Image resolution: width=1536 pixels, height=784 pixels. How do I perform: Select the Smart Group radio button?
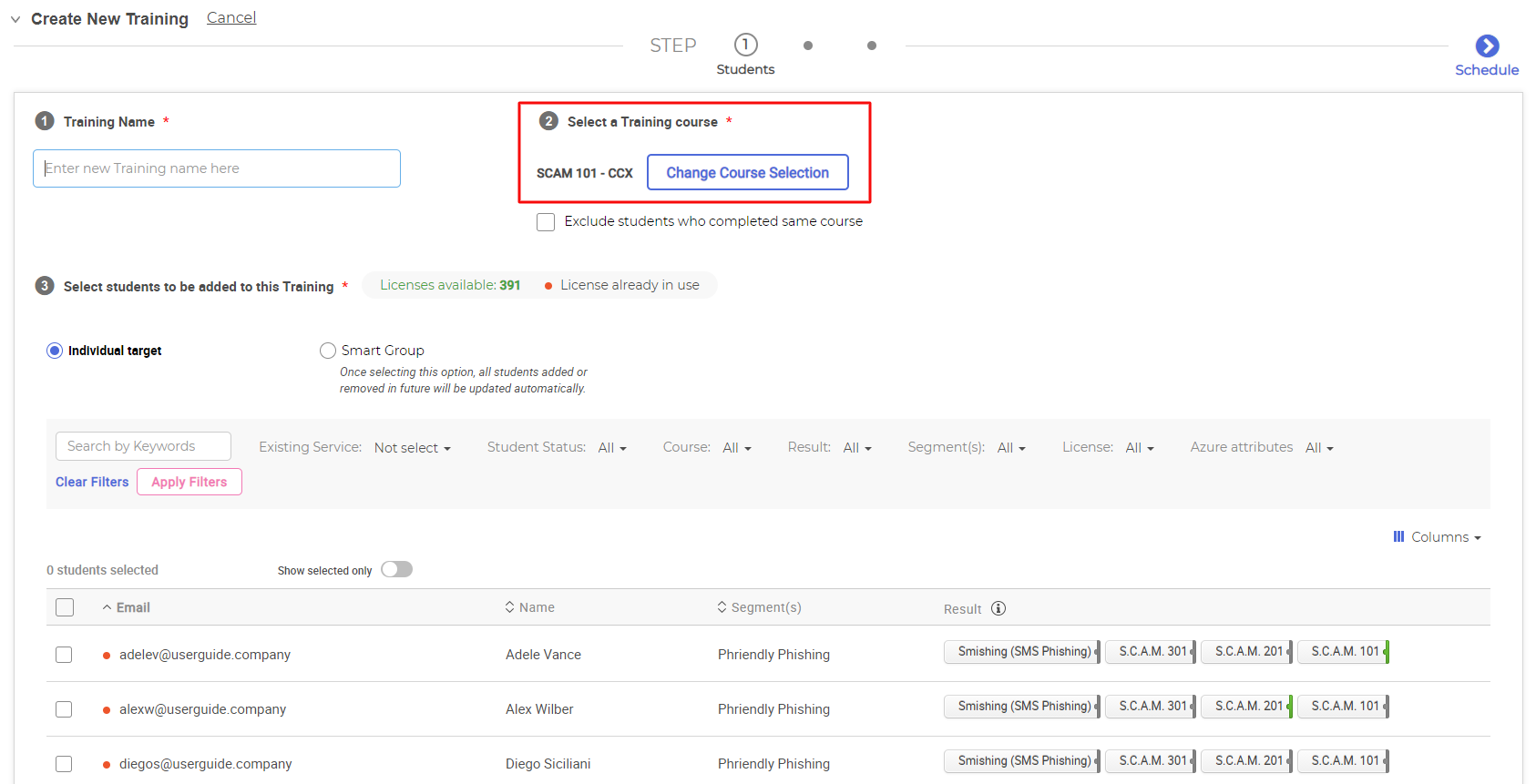pos(328,351)
